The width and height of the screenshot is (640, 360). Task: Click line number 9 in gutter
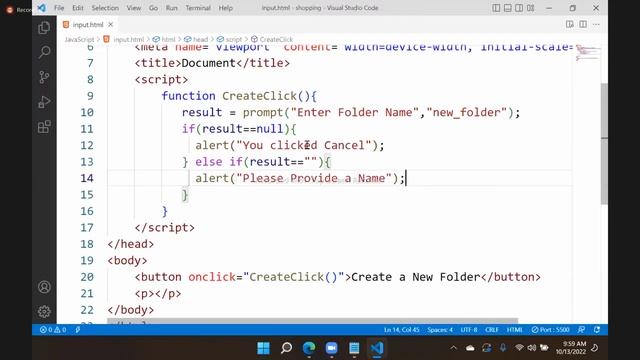90,96
